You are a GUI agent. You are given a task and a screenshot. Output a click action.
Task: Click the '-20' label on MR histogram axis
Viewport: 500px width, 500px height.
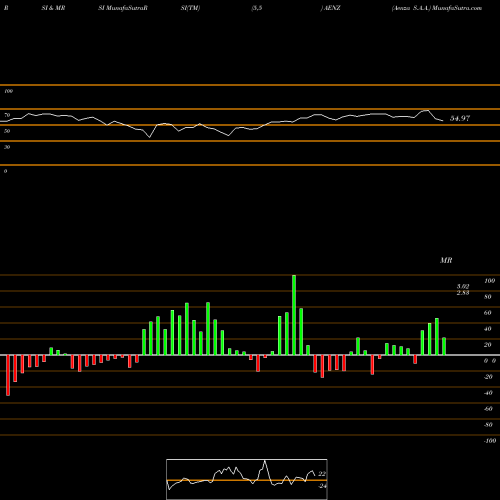coord(488,377)
